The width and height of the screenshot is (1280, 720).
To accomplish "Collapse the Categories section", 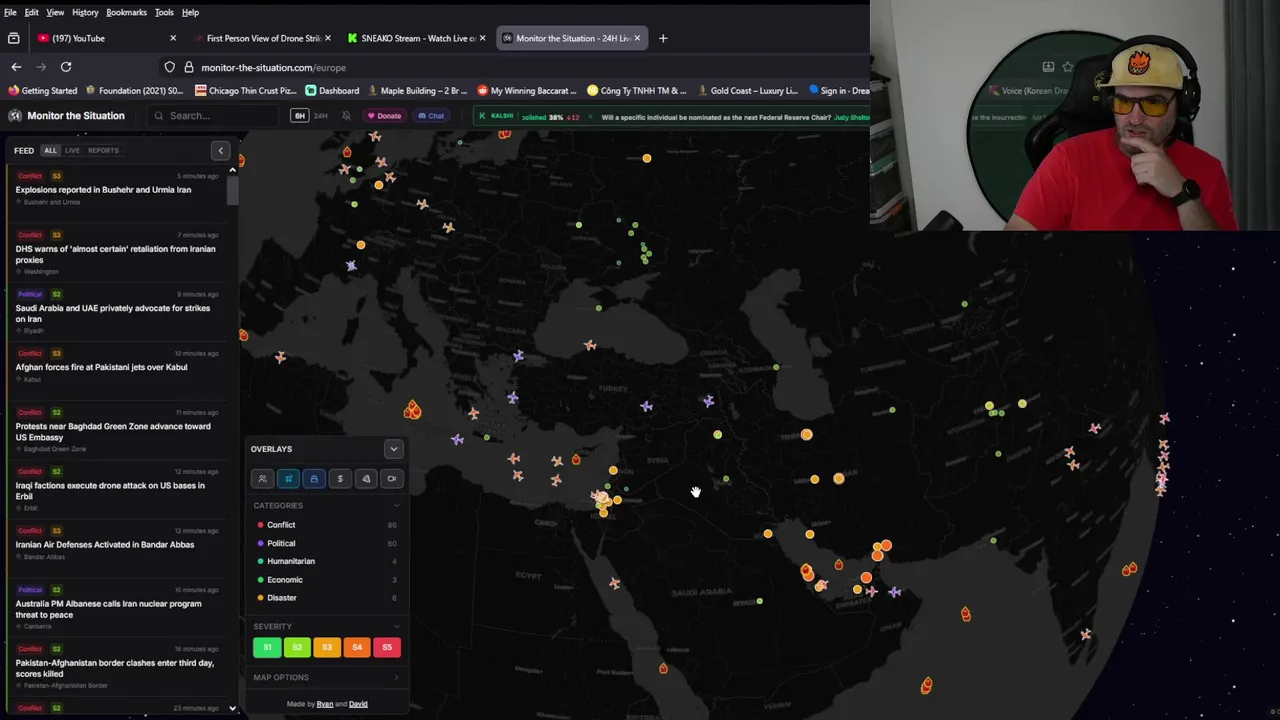I will [x=396, y=506].
